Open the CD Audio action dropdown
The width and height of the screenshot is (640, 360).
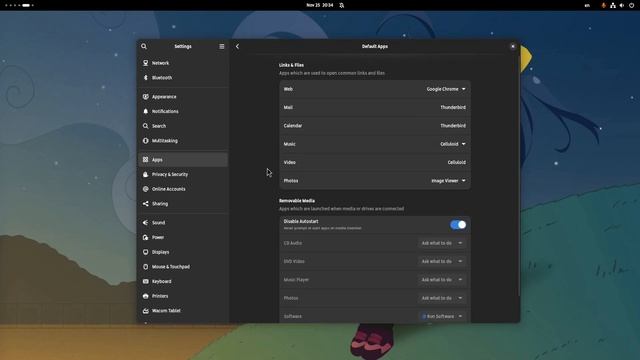(442, 243)
